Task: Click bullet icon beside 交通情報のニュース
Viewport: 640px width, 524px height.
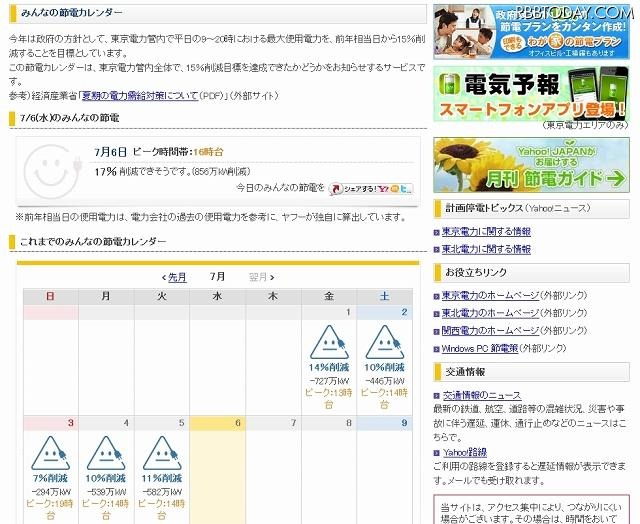Action: [437, 396]
